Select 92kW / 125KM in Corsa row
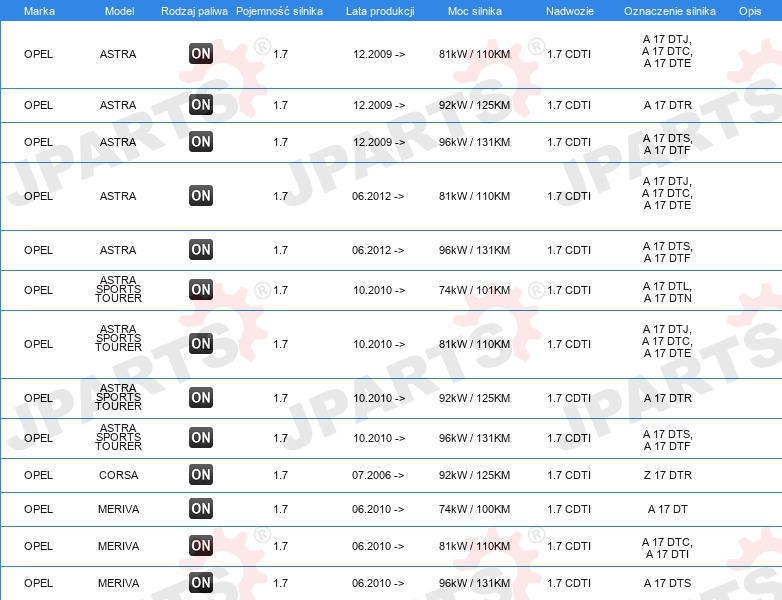 [474, 475]
